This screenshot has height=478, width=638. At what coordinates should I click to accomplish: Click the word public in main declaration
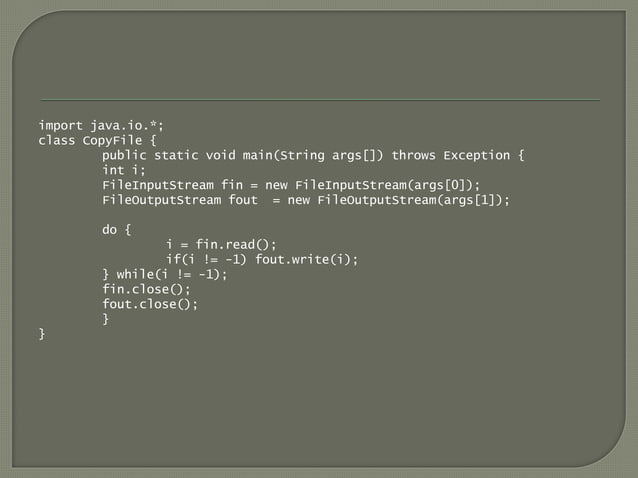click(x=124, y=155)
